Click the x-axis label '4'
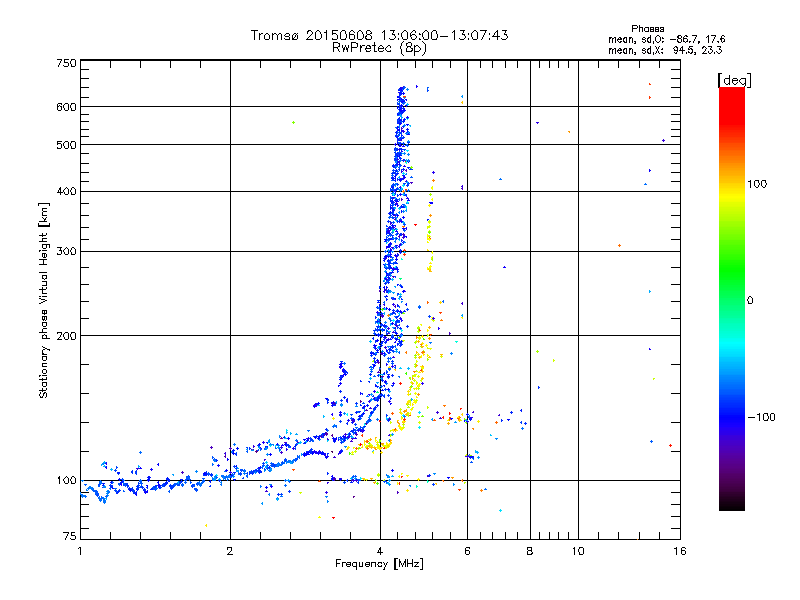The height and width of the screenshot is (600, 800). pos(380,551)
